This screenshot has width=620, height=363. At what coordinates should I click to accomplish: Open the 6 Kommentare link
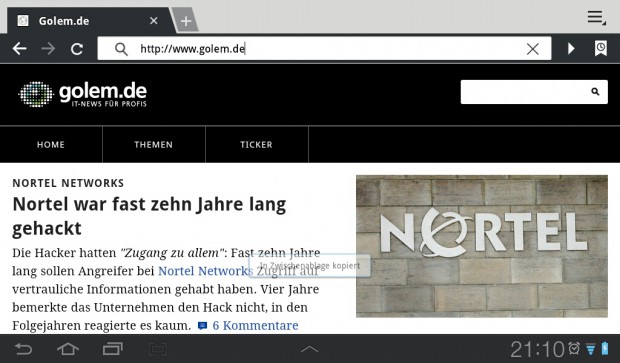coord(255,325)
